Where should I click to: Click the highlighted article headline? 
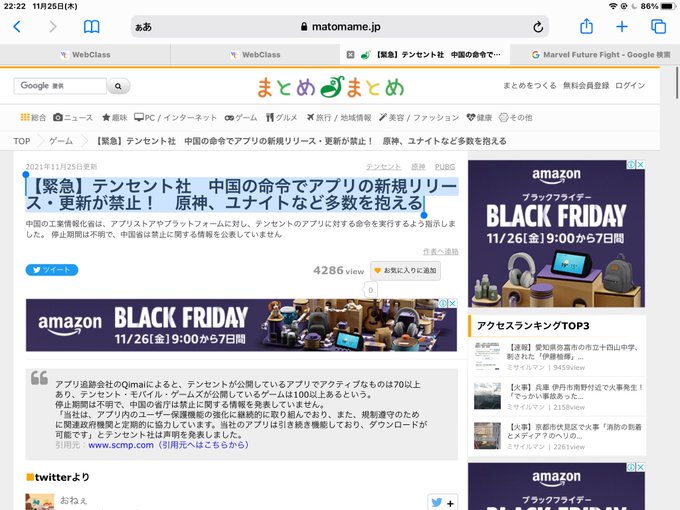242,194
